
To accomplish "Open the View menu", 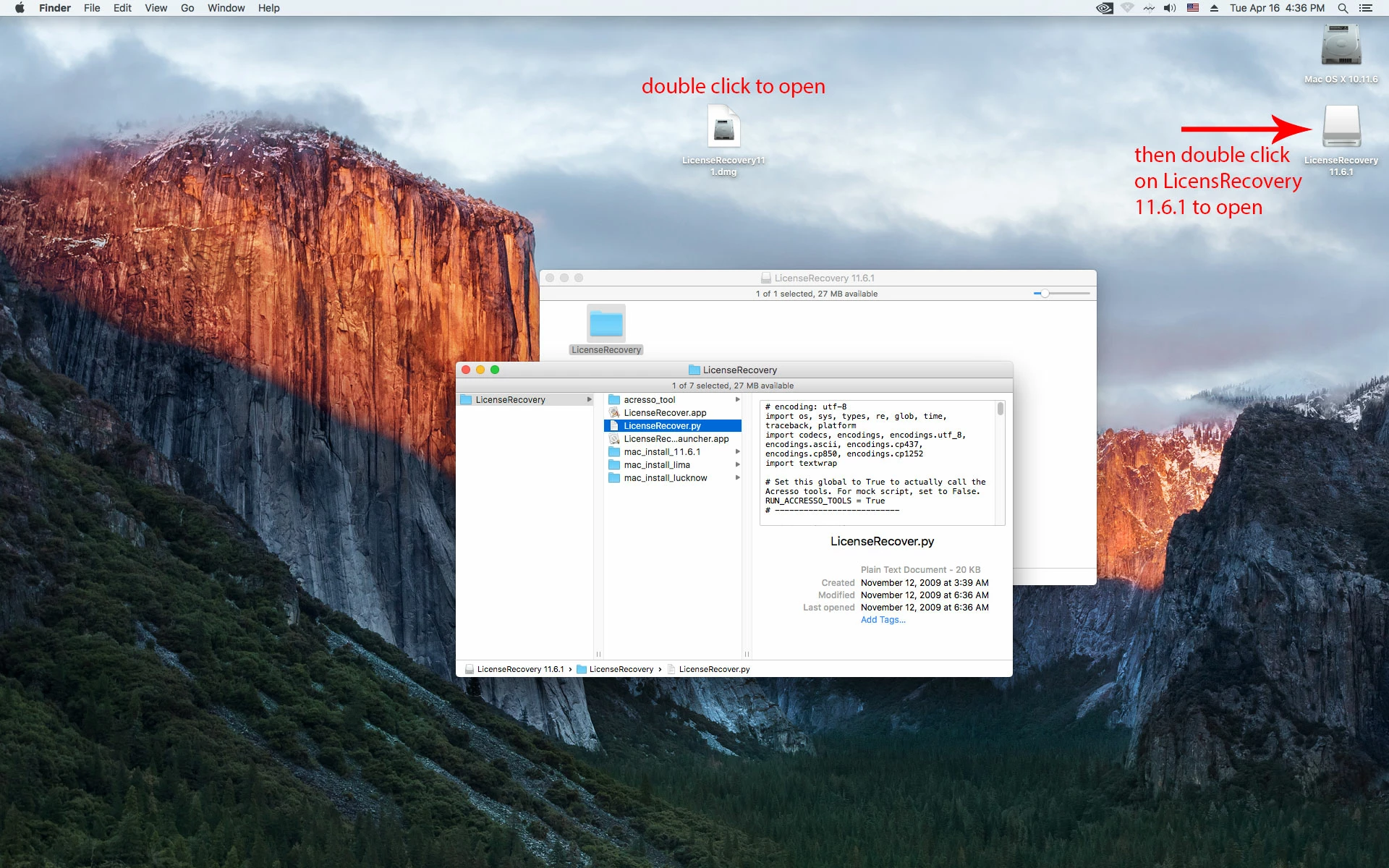I will pyautogui.click(x=156, y=8).
